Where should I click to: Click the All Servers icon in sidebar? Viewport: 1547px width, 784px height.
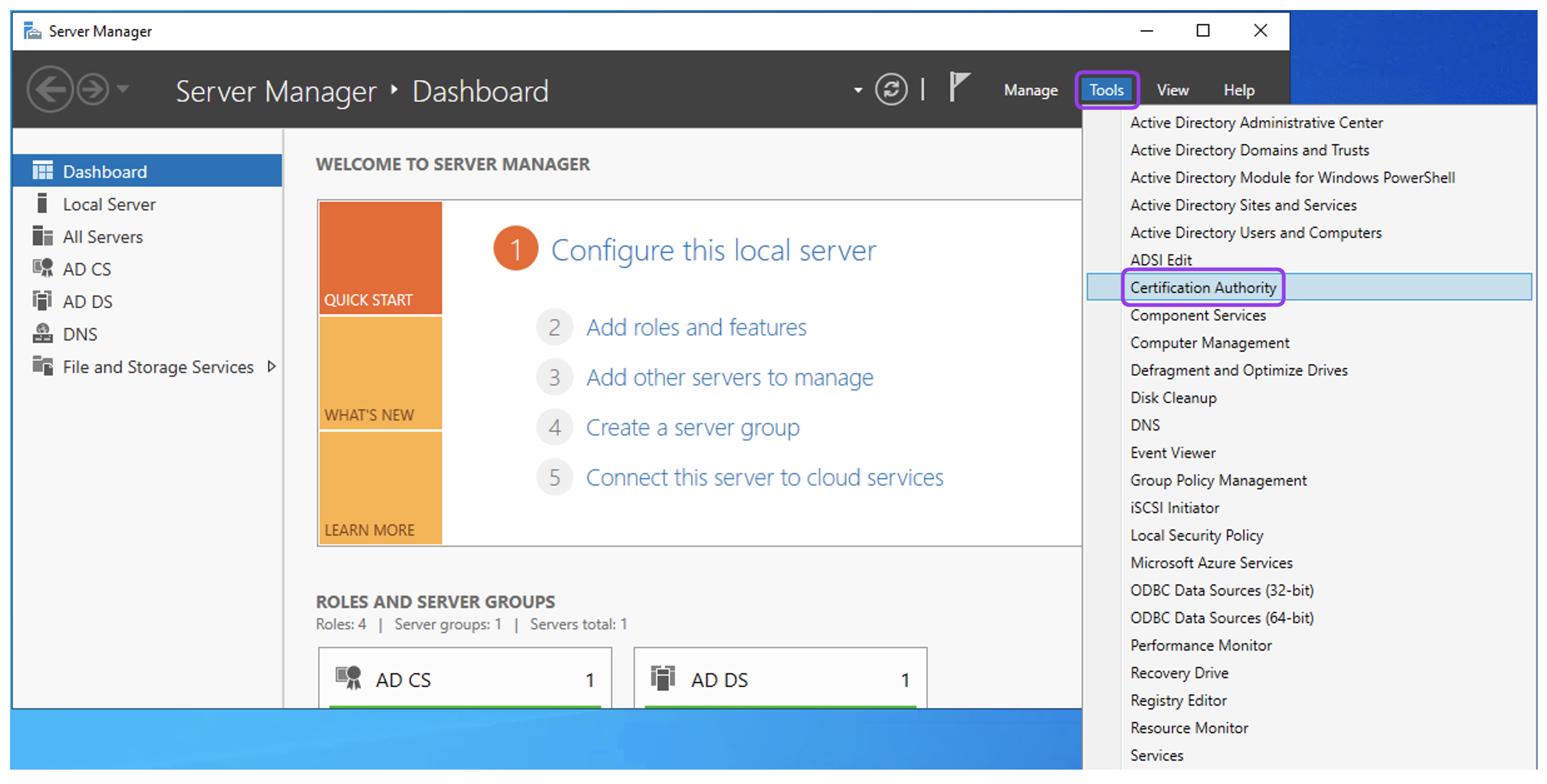click(43, 236)
